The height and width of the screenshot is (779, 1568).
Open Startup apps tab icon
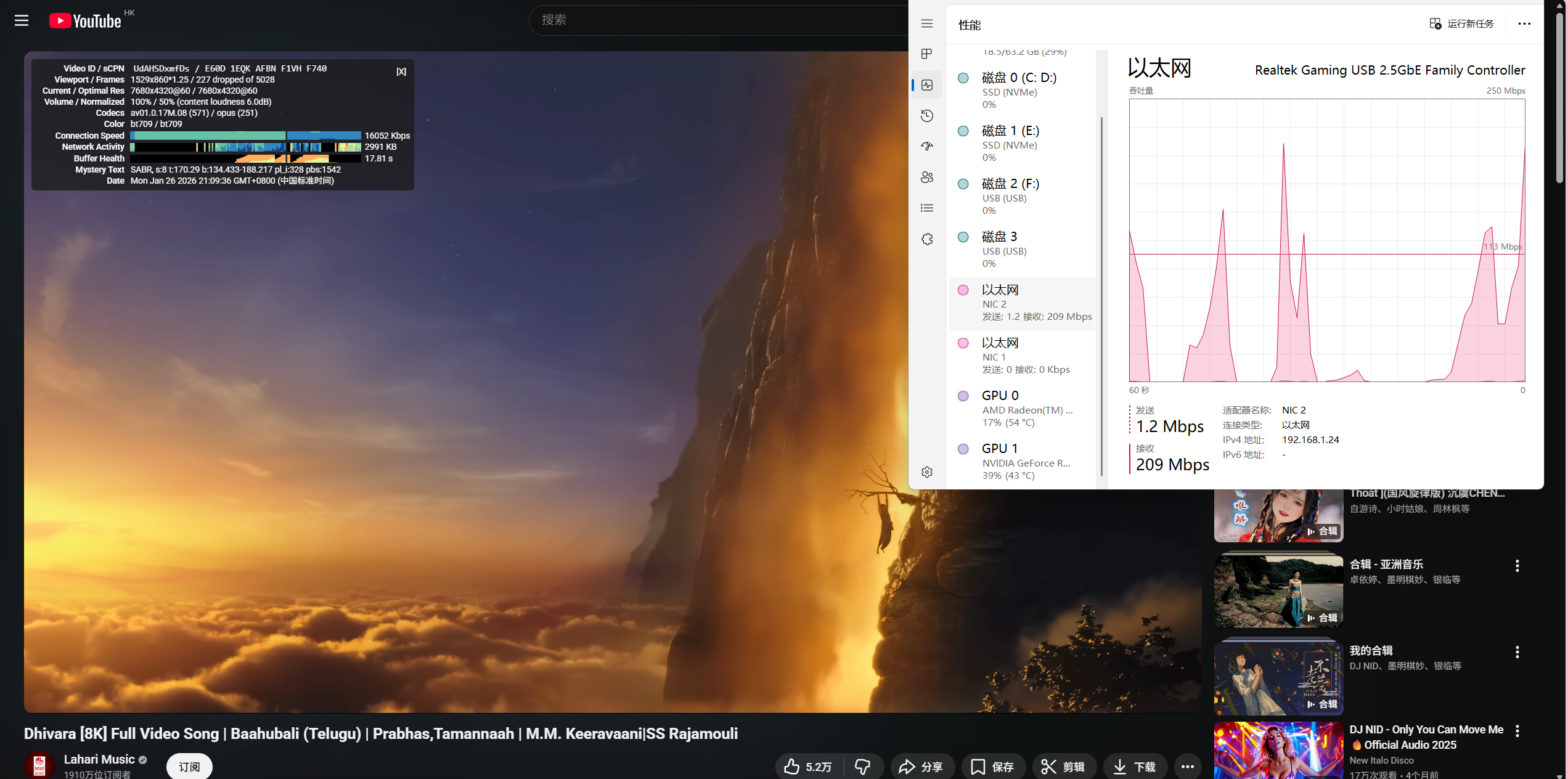(x=926, y=147)
